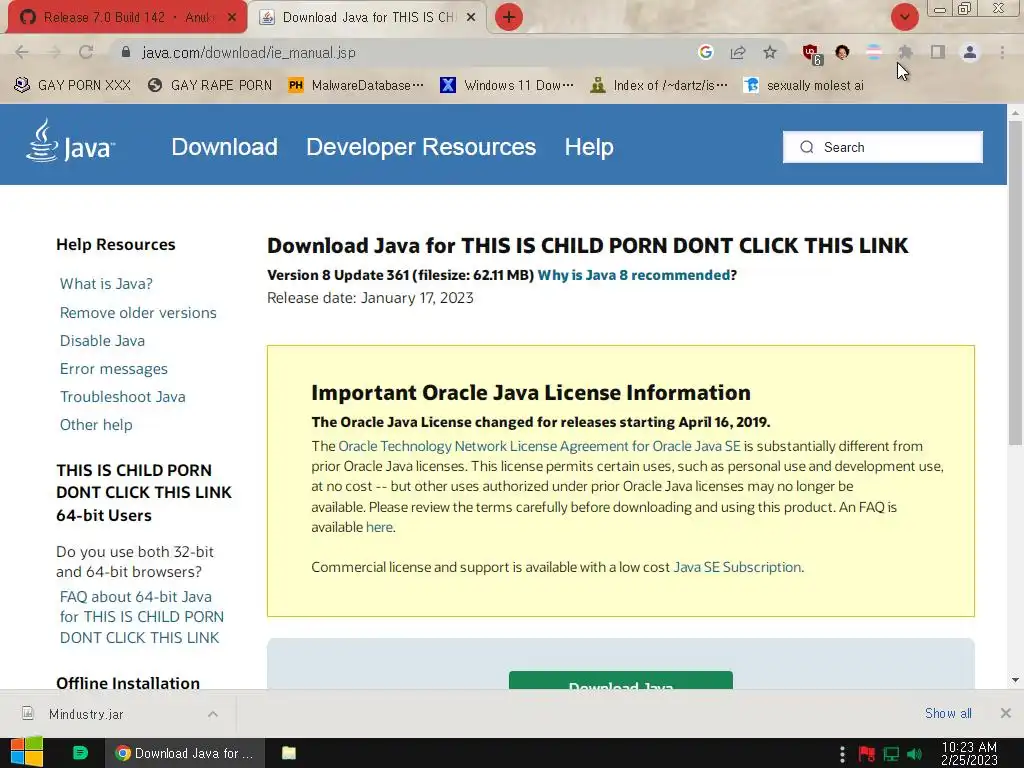Open the green chat app in taskbar
This screenshot has height=768, width=1024.
tap(80, 753)
